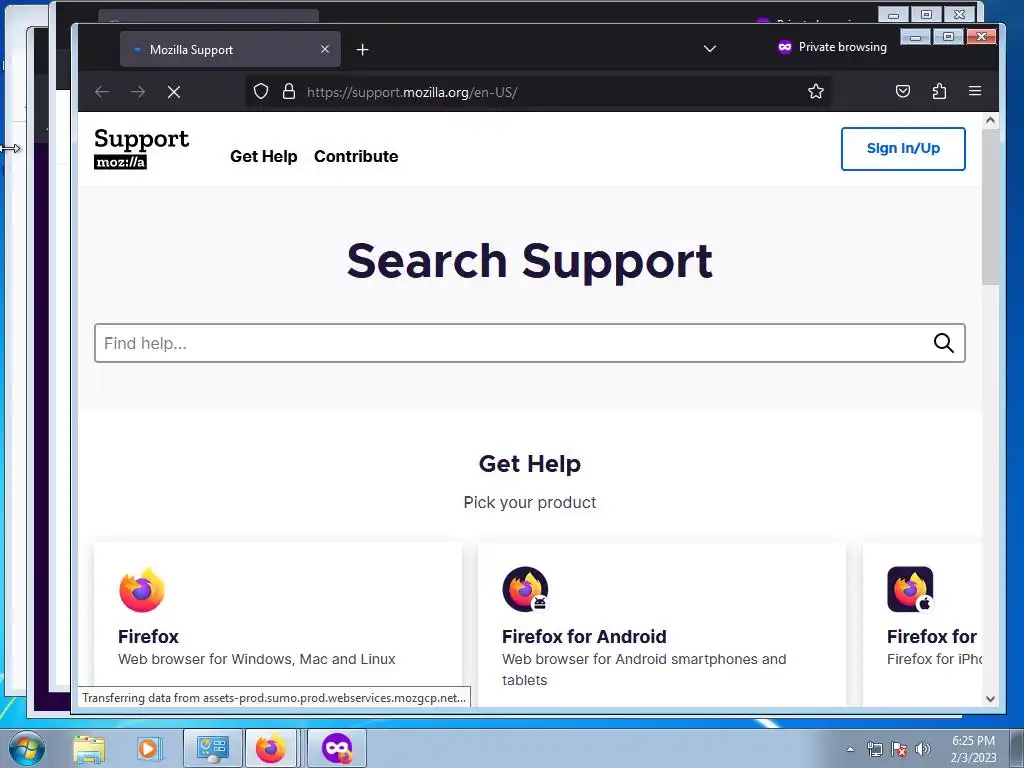
Task: Click the tracking protection shield icon
Action: [x=261, y=91]
